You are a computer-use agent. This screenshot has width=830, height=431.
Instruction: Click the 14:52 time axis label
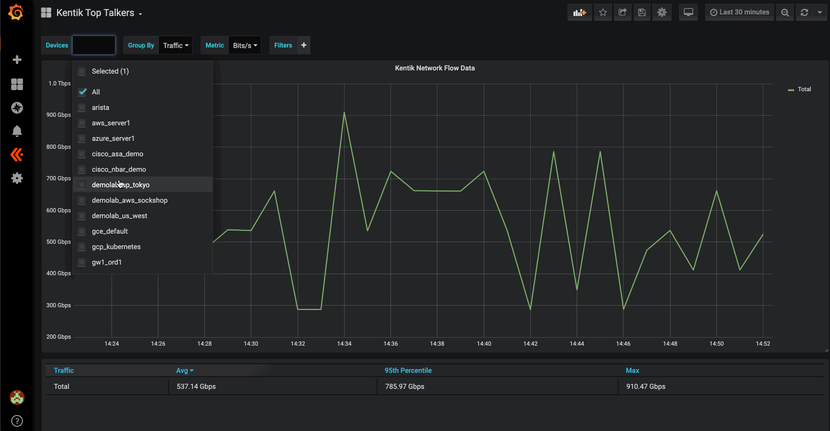click(763, 344)
